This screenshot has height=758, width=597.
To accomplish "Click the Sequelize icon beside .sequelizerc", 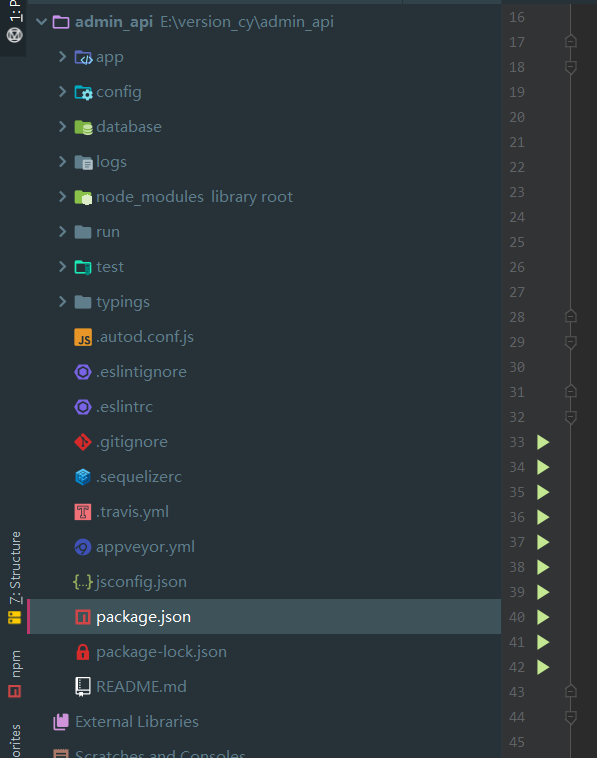I will (83, 477).
